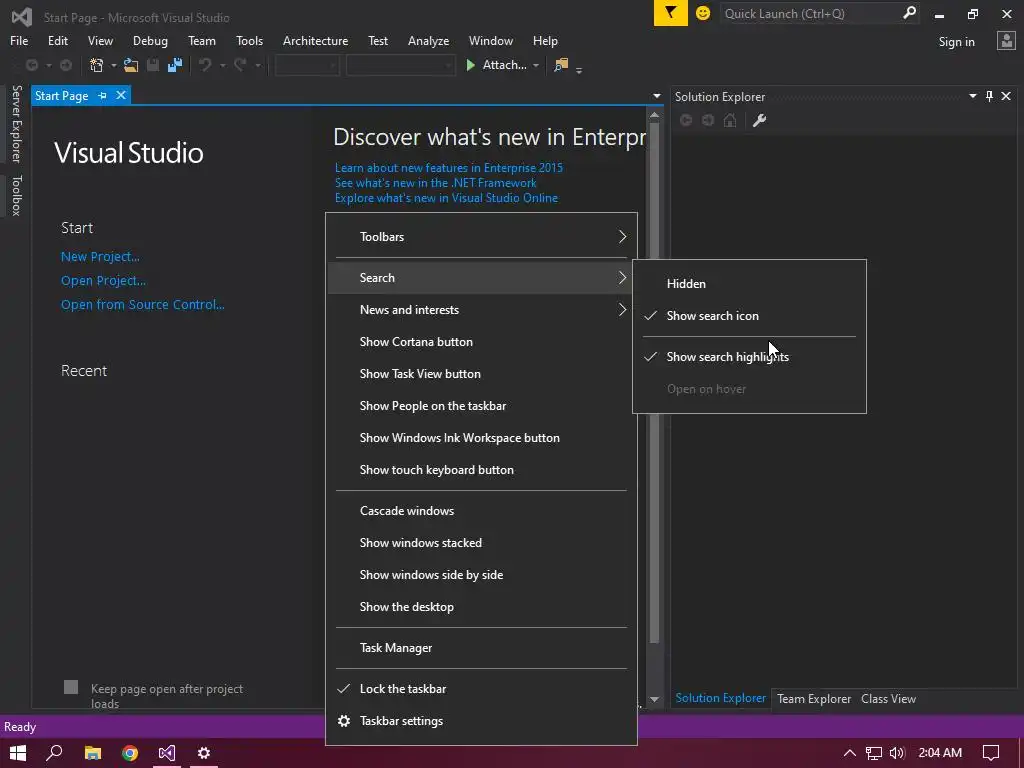Viewport: 1024px width, 768px height.
Task: Click the Redo arrow icon in toolbar
Action: [240, 65]
